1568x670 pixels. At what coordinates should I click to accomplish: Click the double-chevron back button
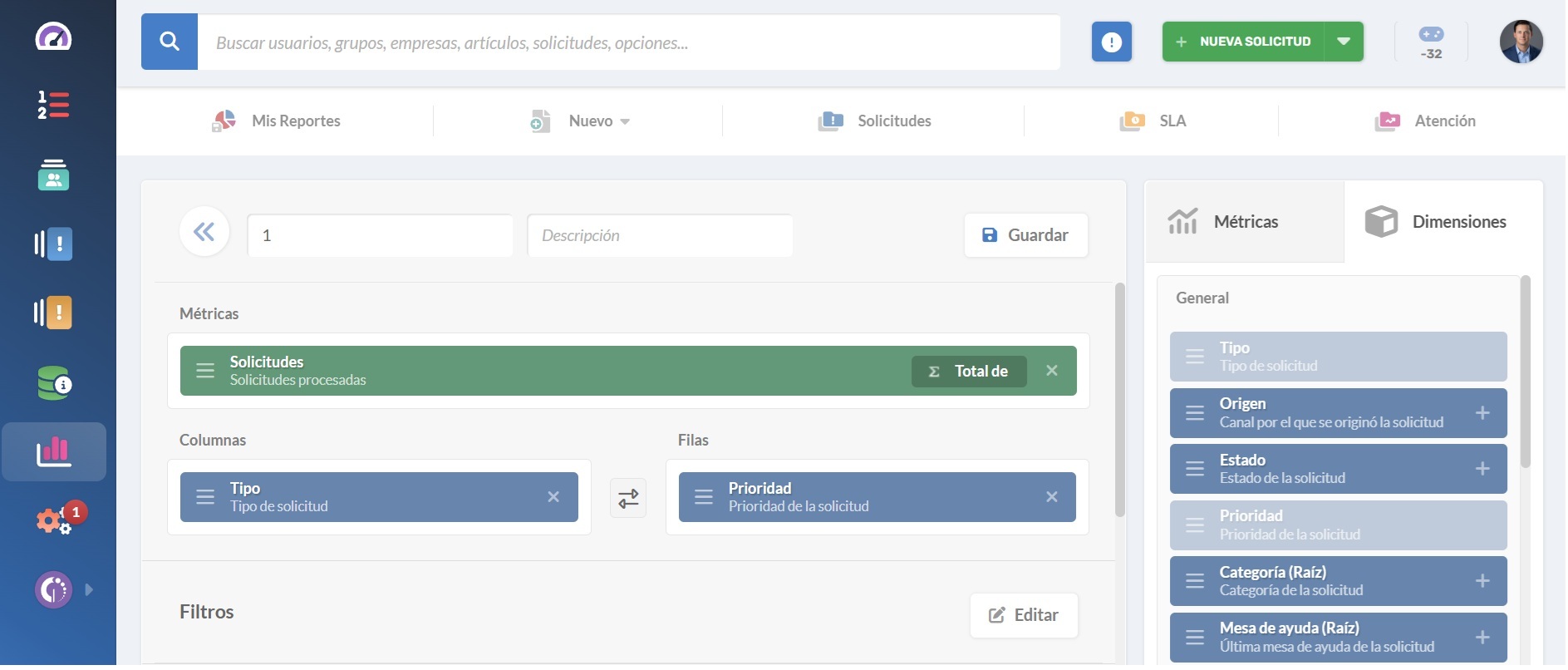[204, 232]
